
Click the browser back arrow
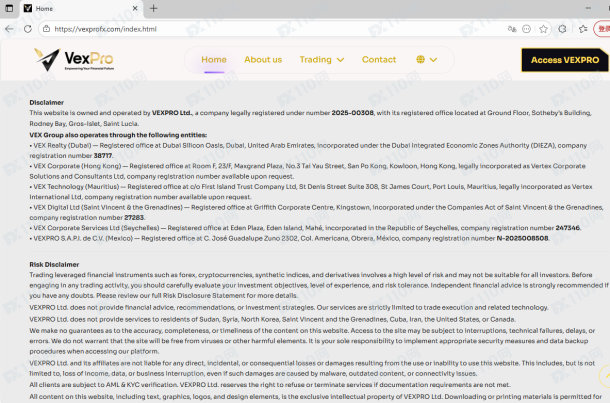[x=10, y=29]
